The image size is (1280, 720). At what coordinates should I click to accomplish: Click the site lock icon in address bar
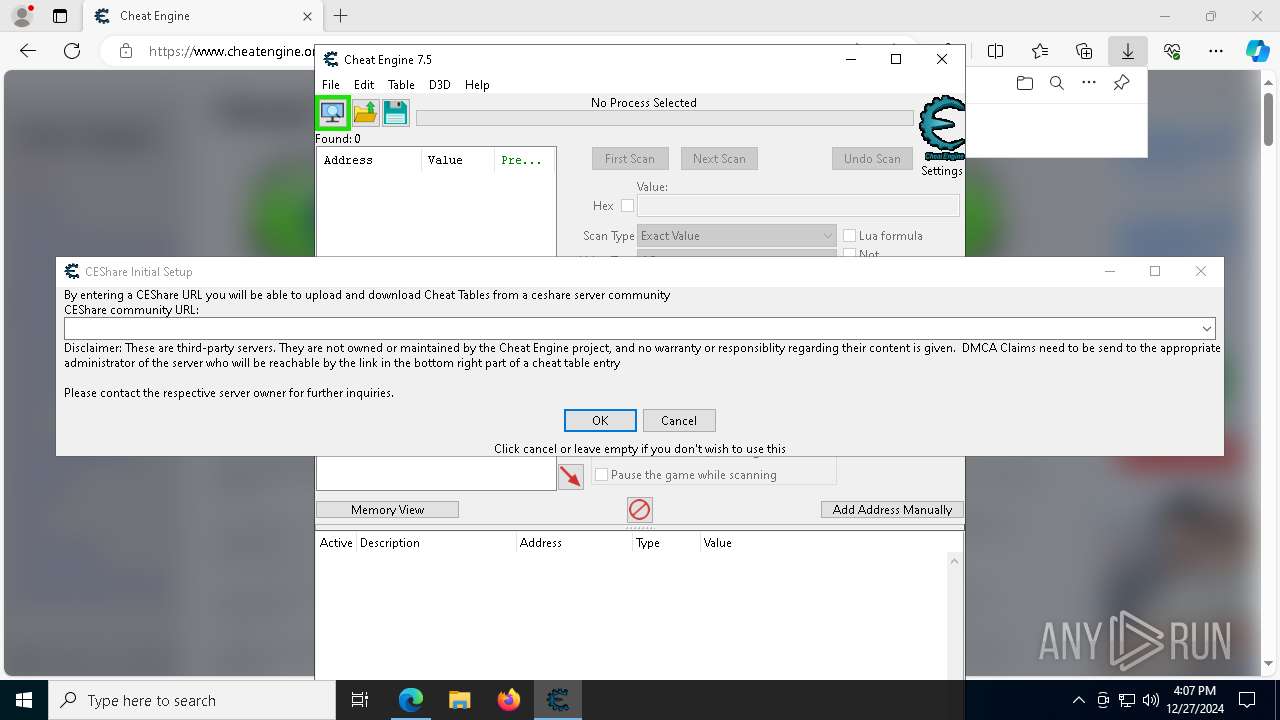(x=126, y=51)
